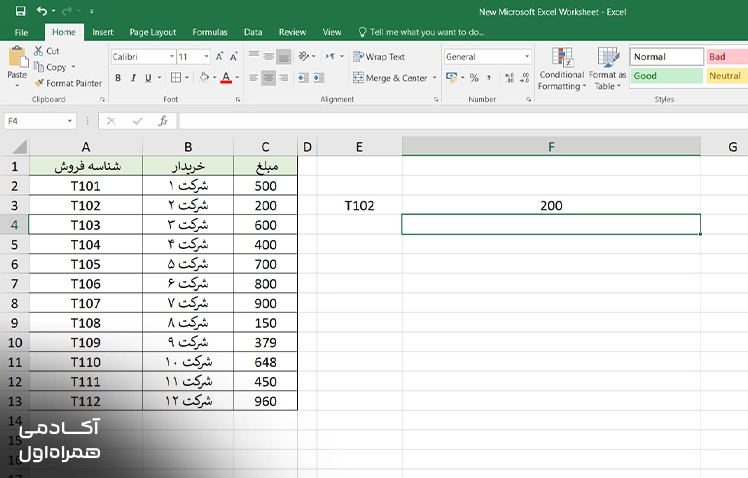Screen dimensions: 748x478
Task: Toggle Wrap Text
Action: [x=379, y=56]
